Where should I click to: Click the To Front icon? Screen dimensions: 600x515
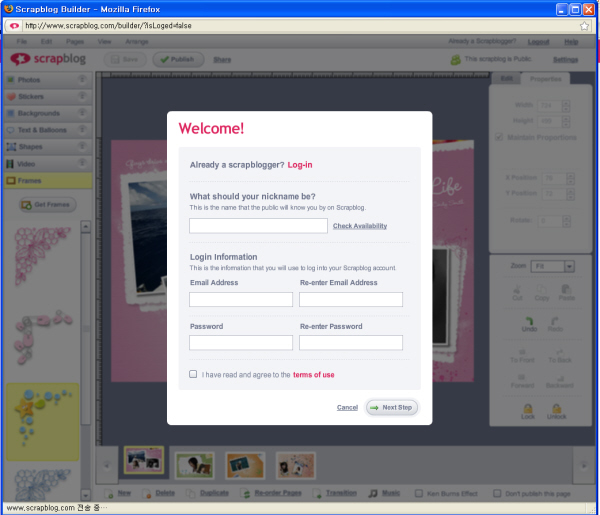tap(522, 356)
